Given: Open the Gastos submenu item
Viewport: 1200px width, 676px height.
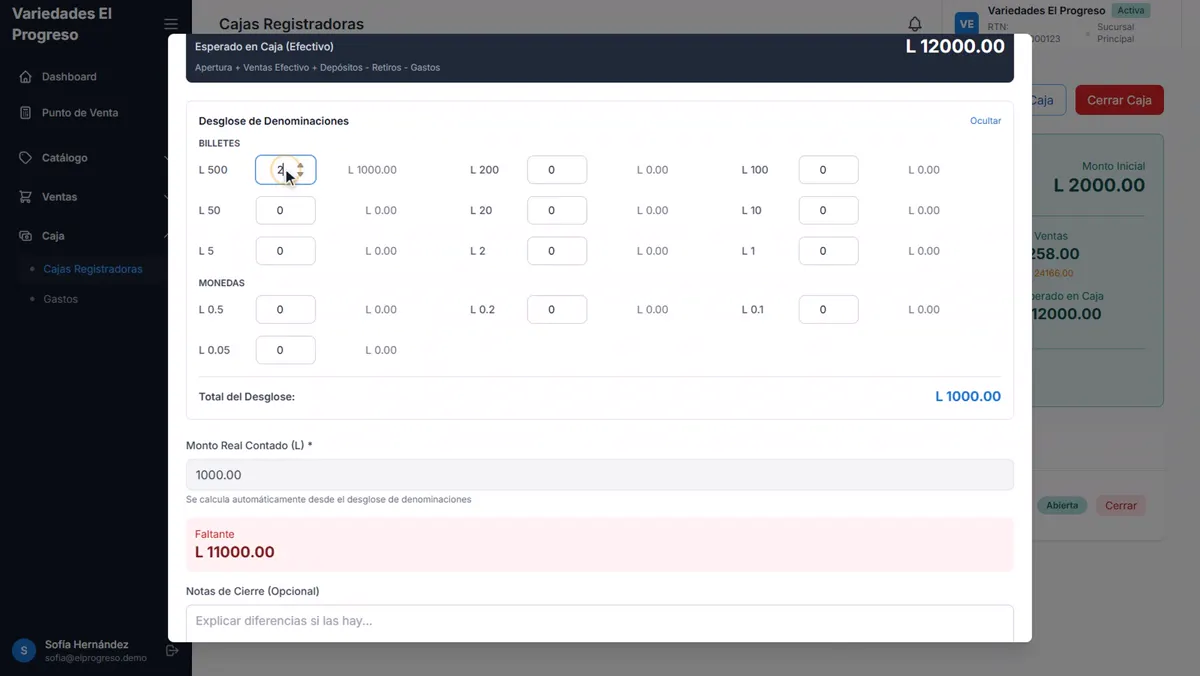Looking at the screenshot, I should click(61, 299).
